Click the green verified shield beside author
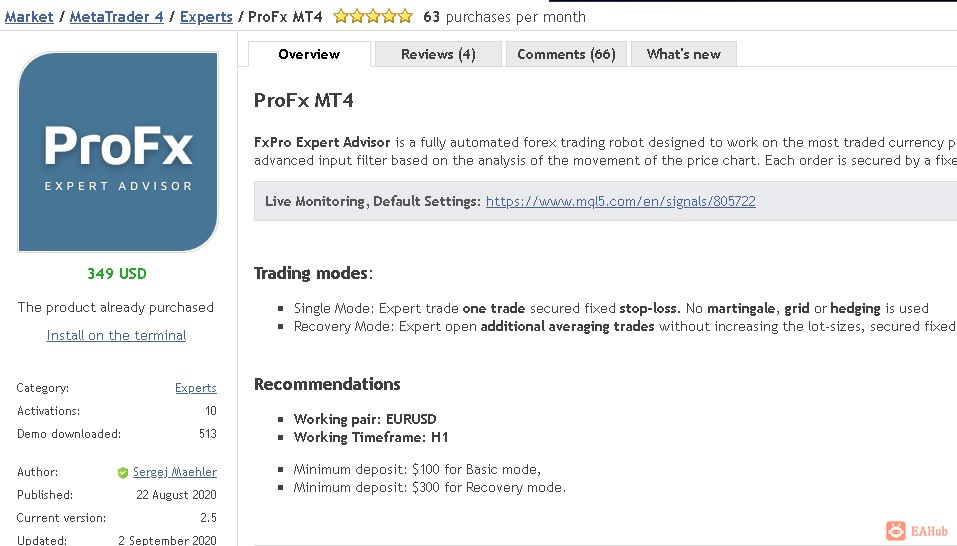This screenshot has height=546, width=957. 123,472
